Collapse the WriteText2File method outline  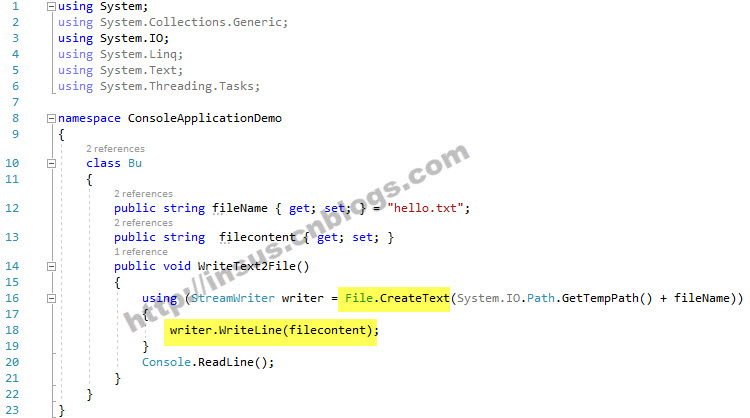51,266
